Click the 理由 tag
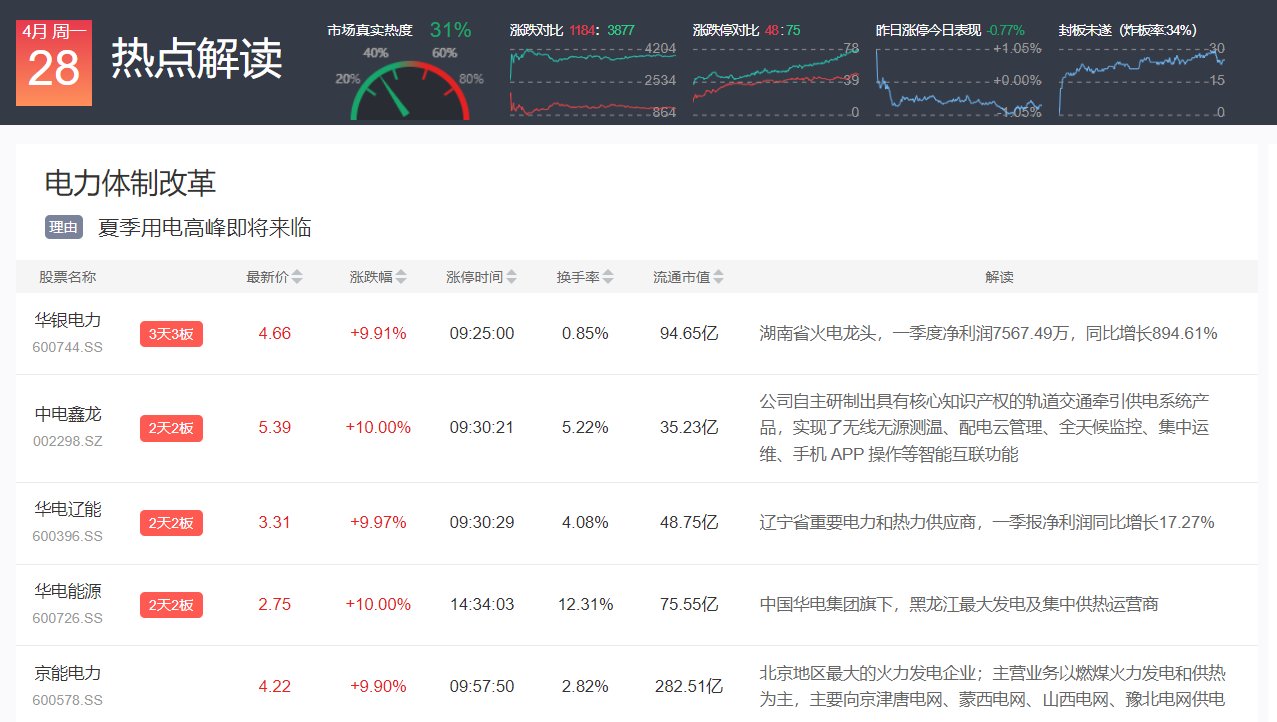This screenshot has width=1277, height=722. click(64, 228)
